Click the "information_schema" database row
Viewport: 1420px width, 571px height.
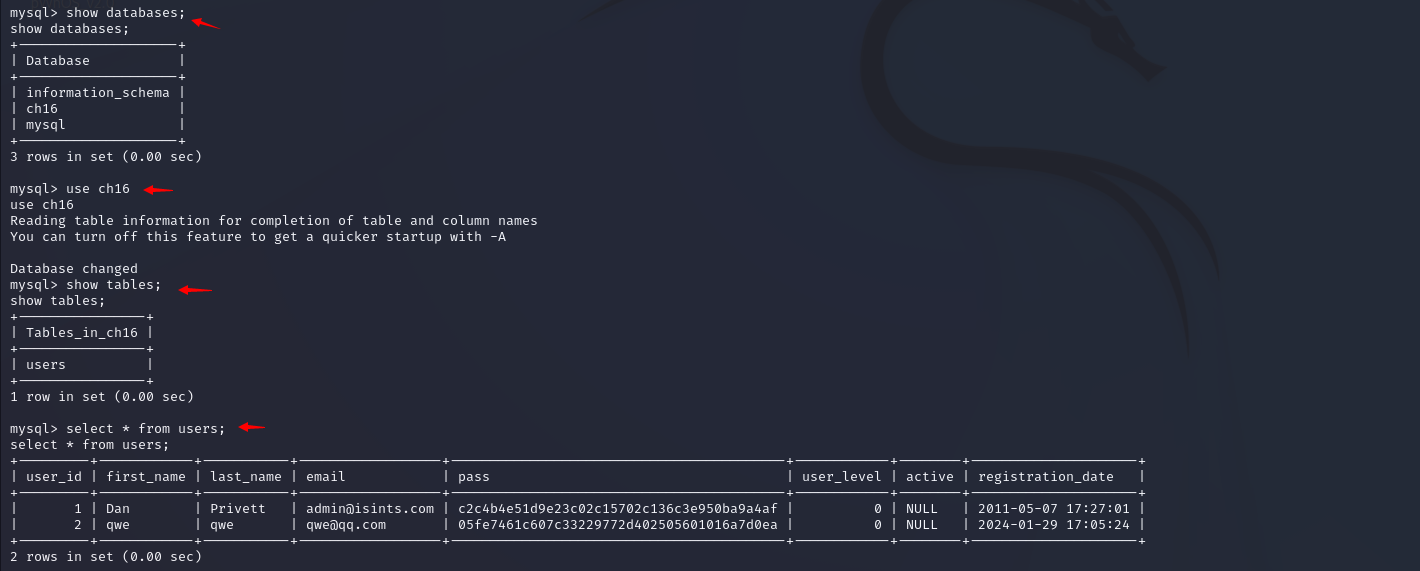point(98,92)
